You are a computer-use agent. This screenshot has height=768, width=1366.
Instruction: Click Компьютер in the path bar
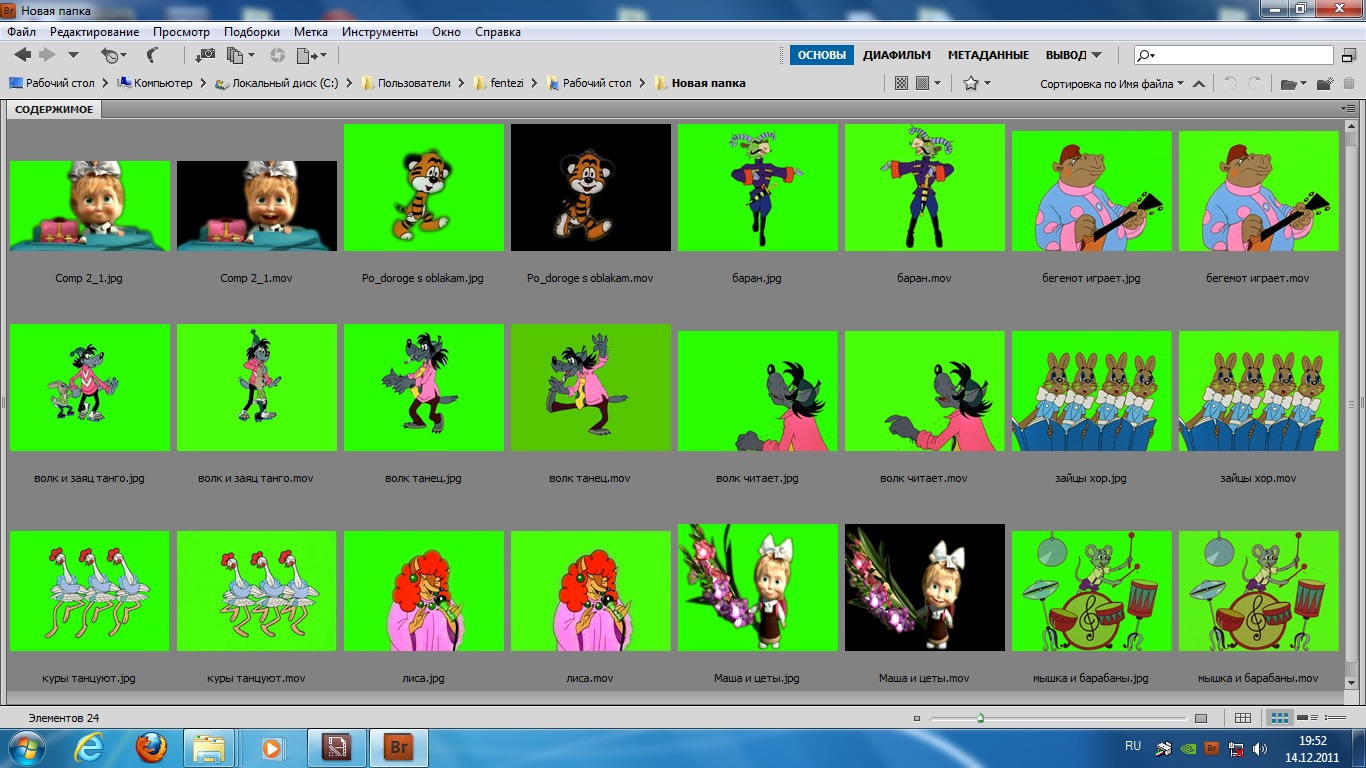coord(154,83)
